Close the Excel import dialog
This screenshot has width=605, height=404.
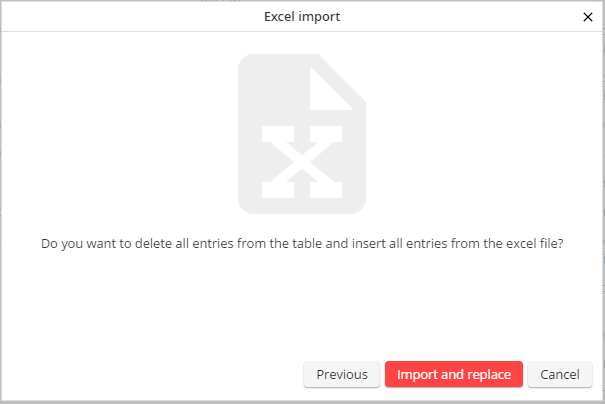[587, 16]
